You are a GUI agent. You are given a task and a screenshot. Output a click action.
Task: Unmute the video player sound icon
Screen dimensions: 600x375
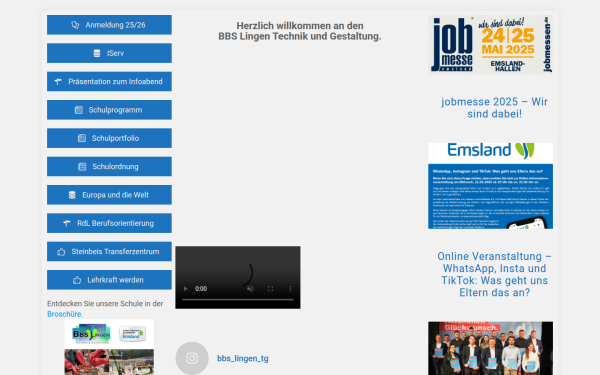[x=250, y=289]
